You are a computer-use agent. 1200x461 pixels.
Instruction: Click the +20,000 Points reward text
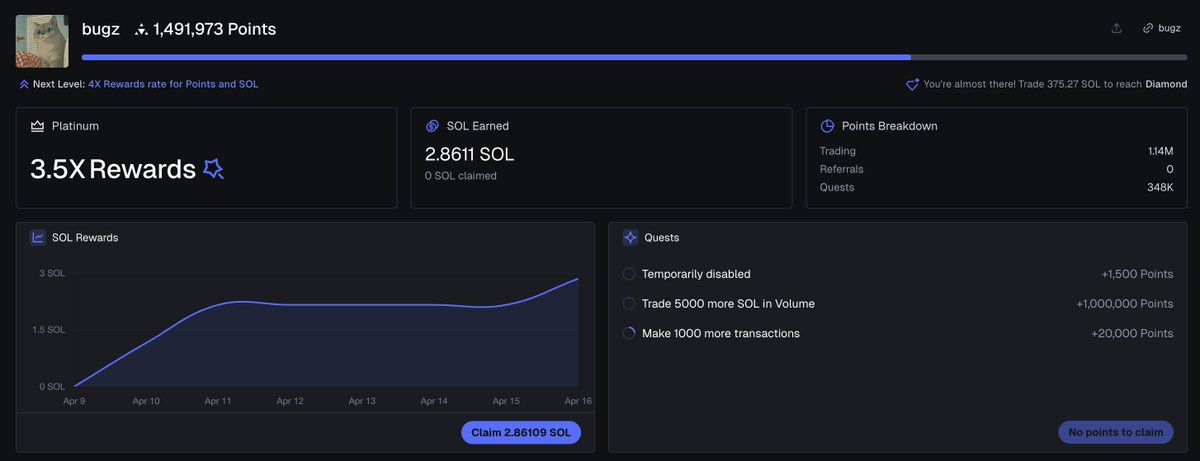pyautogui.click(x=1132, y=333)
